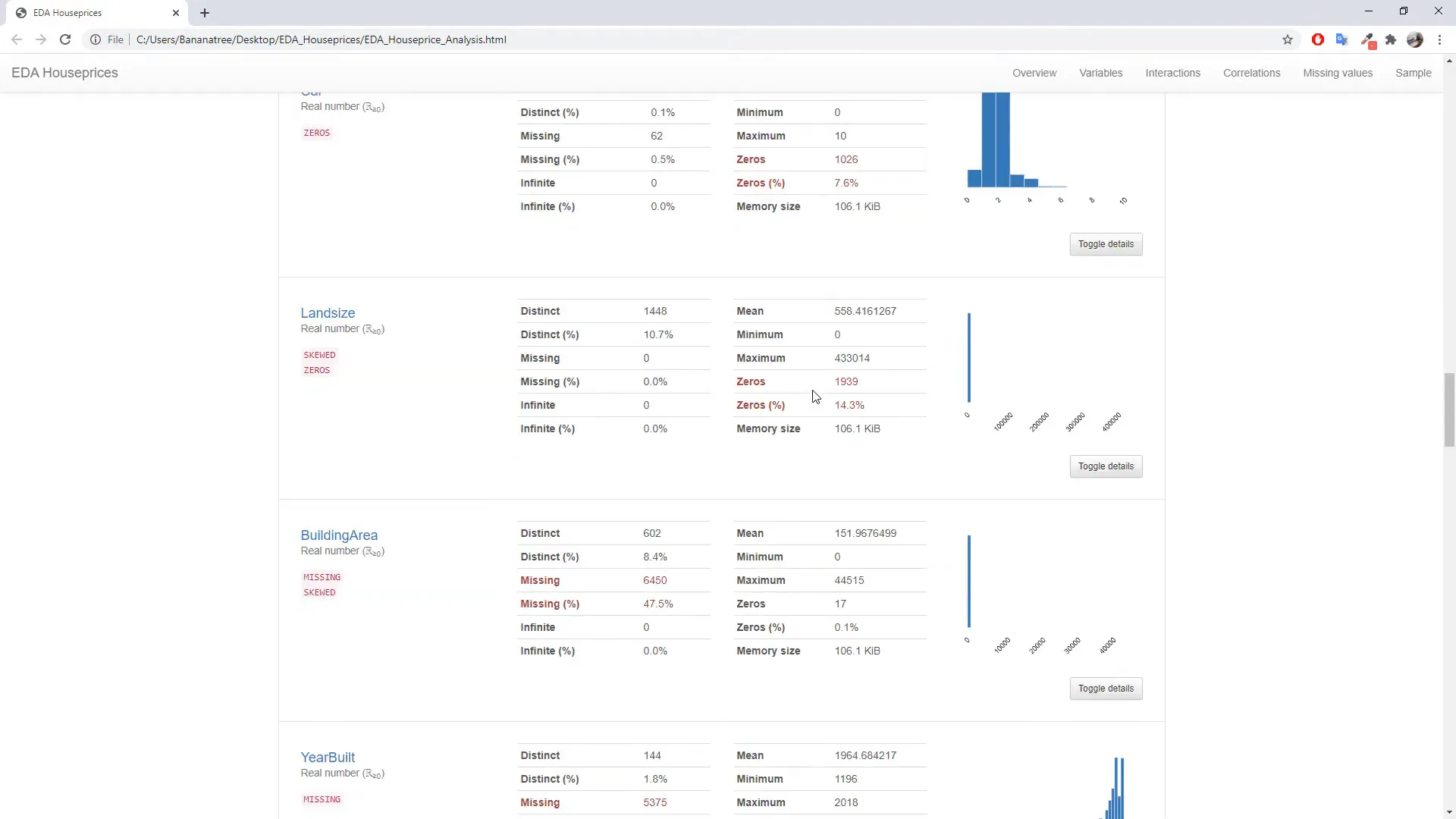Toggle details for the Car variable

1105,244
